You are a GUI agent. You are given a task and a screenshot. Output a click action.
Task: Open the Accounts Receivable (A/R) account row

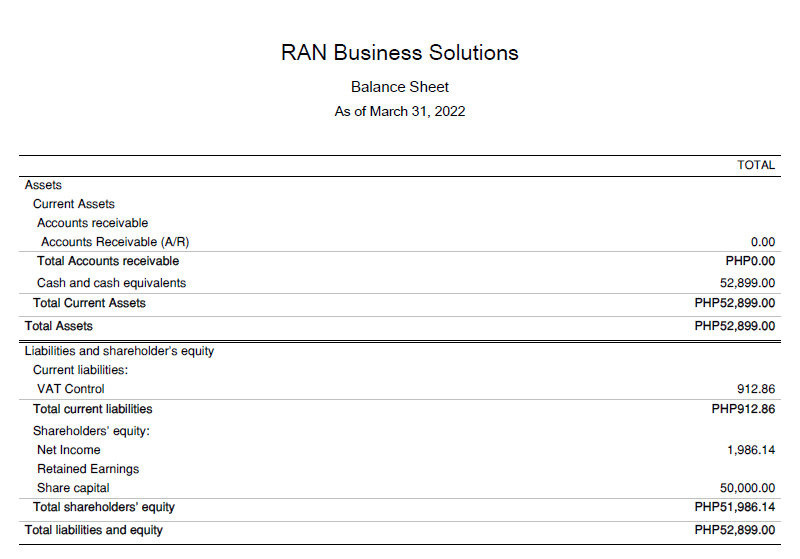pyautogui.click(x=115, y=242)
